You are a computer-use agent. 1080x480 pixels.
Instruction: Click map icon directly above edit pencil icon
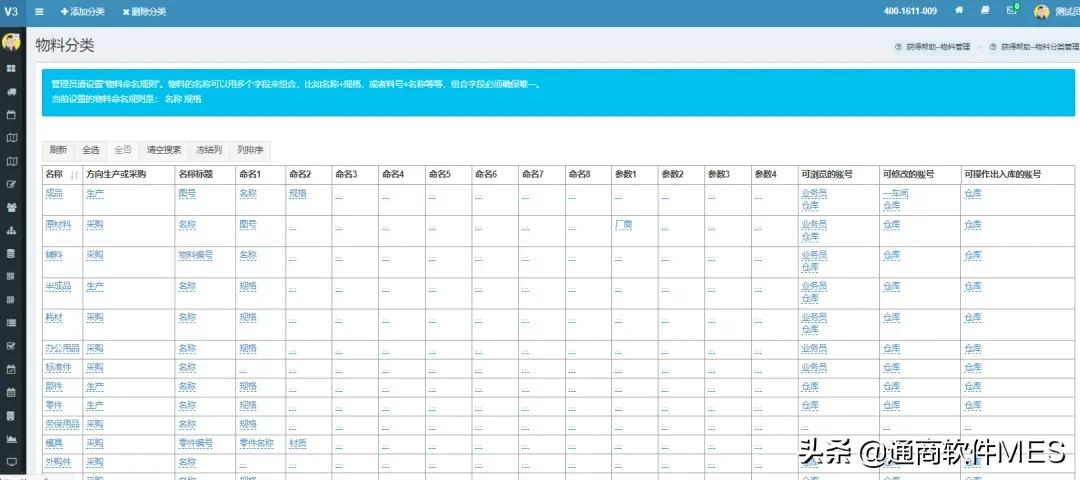click(11, 161)
